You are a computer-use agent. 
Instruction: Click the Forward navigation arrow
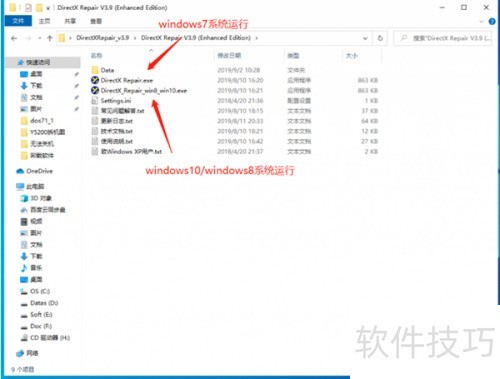click(x=29, y=38)
